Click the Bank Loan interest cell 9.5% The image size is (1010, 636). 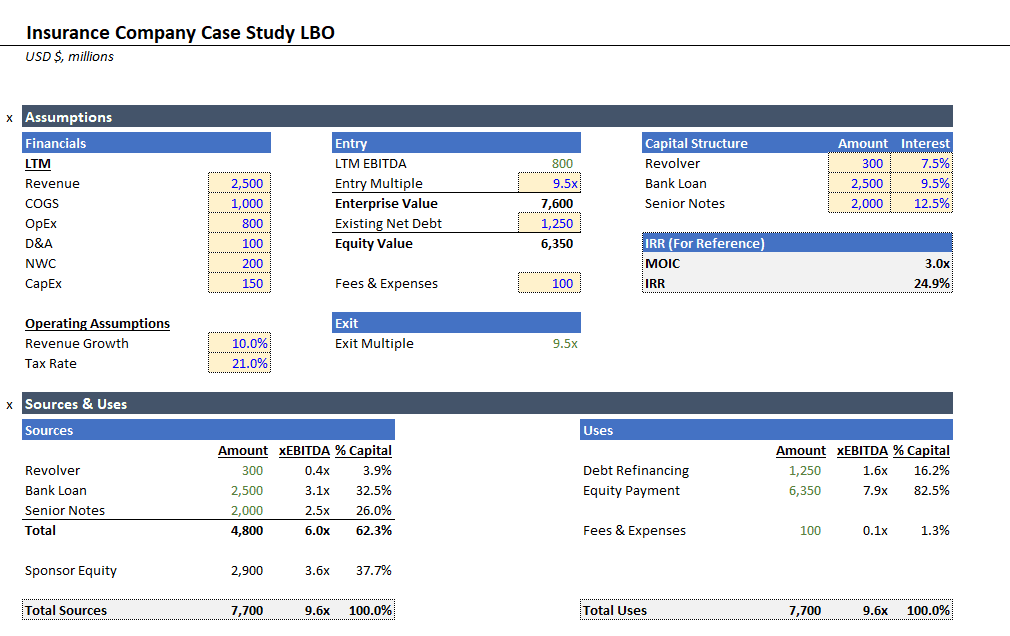(921, 184)
